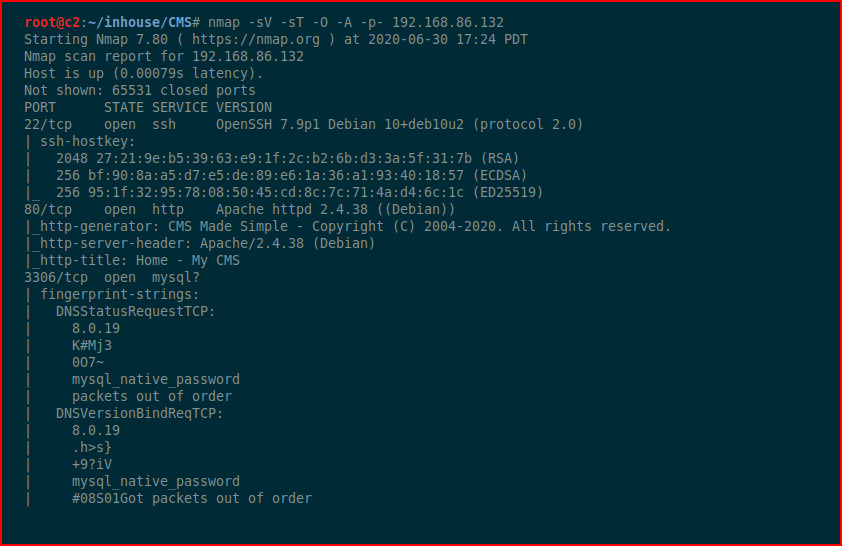This screenshot has height=546, width=842.
Task: Click the 3306/tcp mysql? line
Action: (112, 278)
